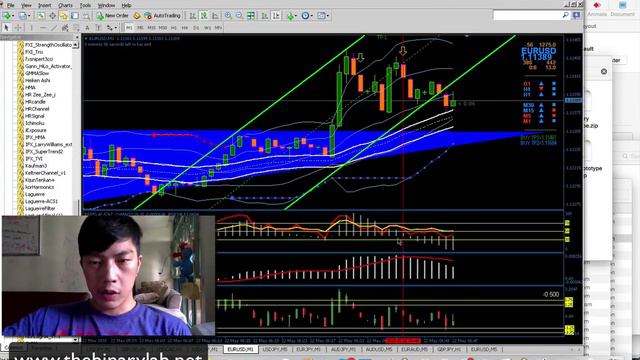
Task: Toggle the Terminal panel icon
Action: (75, 16)
